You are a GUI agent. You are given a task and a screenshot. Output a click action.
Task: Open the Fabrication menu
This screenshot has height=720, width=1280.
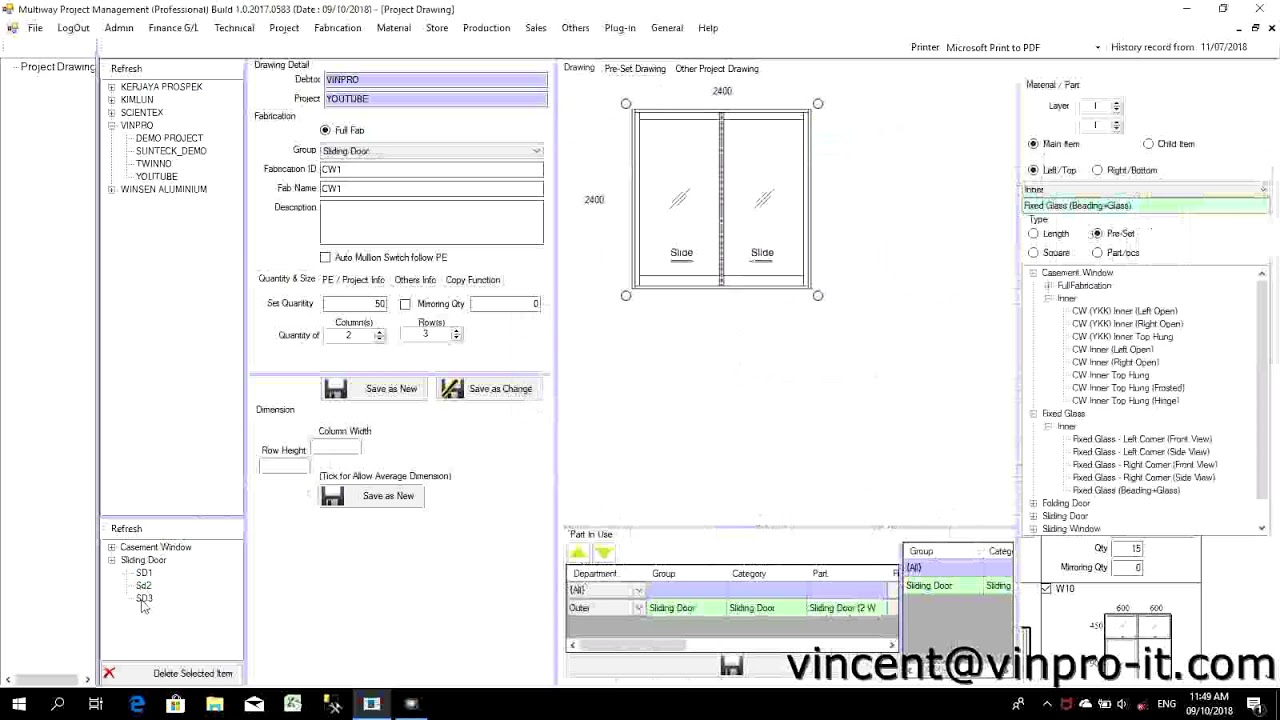(x=337, y=28)
